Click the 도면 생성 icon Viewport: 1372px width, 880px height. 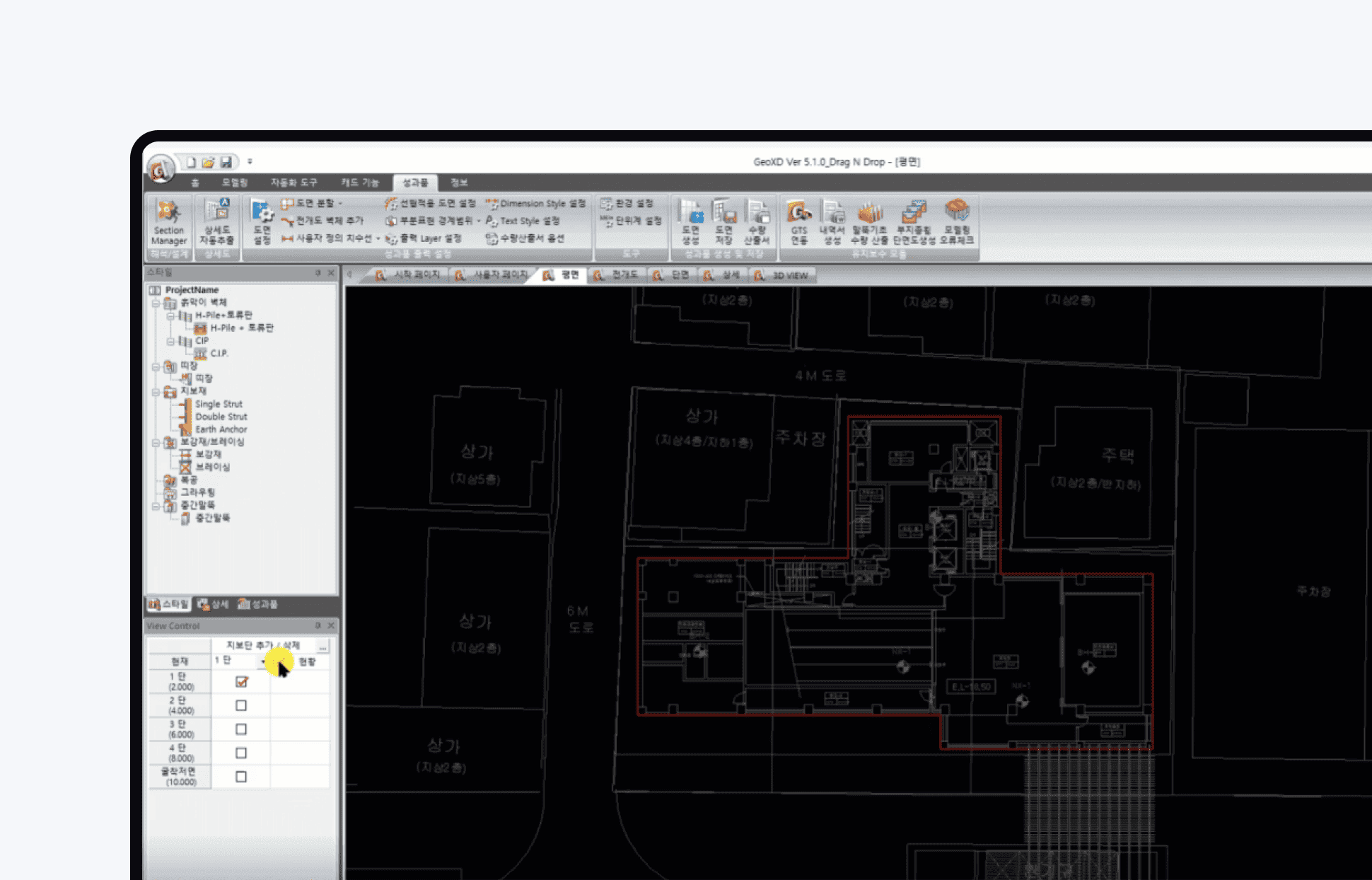(690, 222)
